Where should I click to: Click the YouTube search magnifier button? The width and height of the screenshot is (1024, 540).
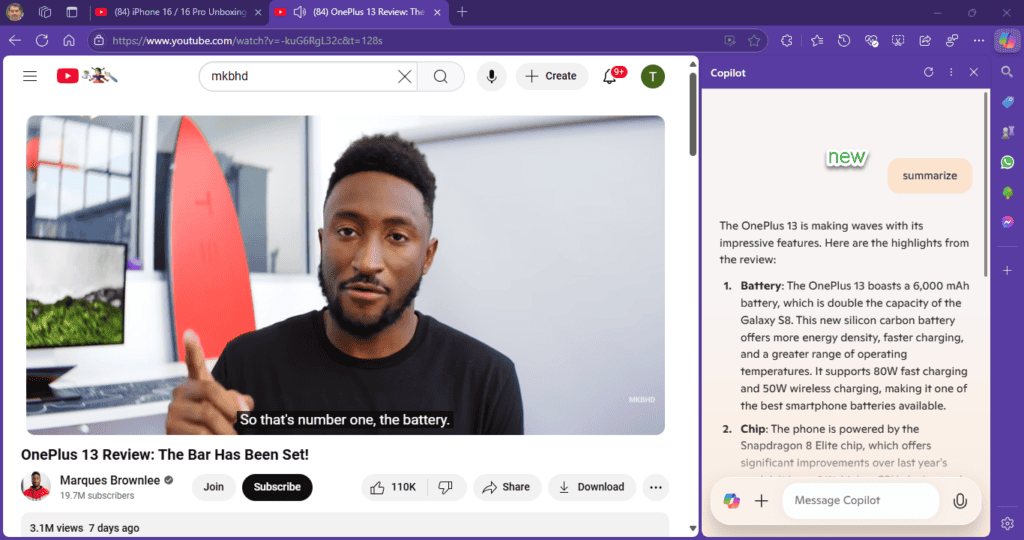point(441,76)
